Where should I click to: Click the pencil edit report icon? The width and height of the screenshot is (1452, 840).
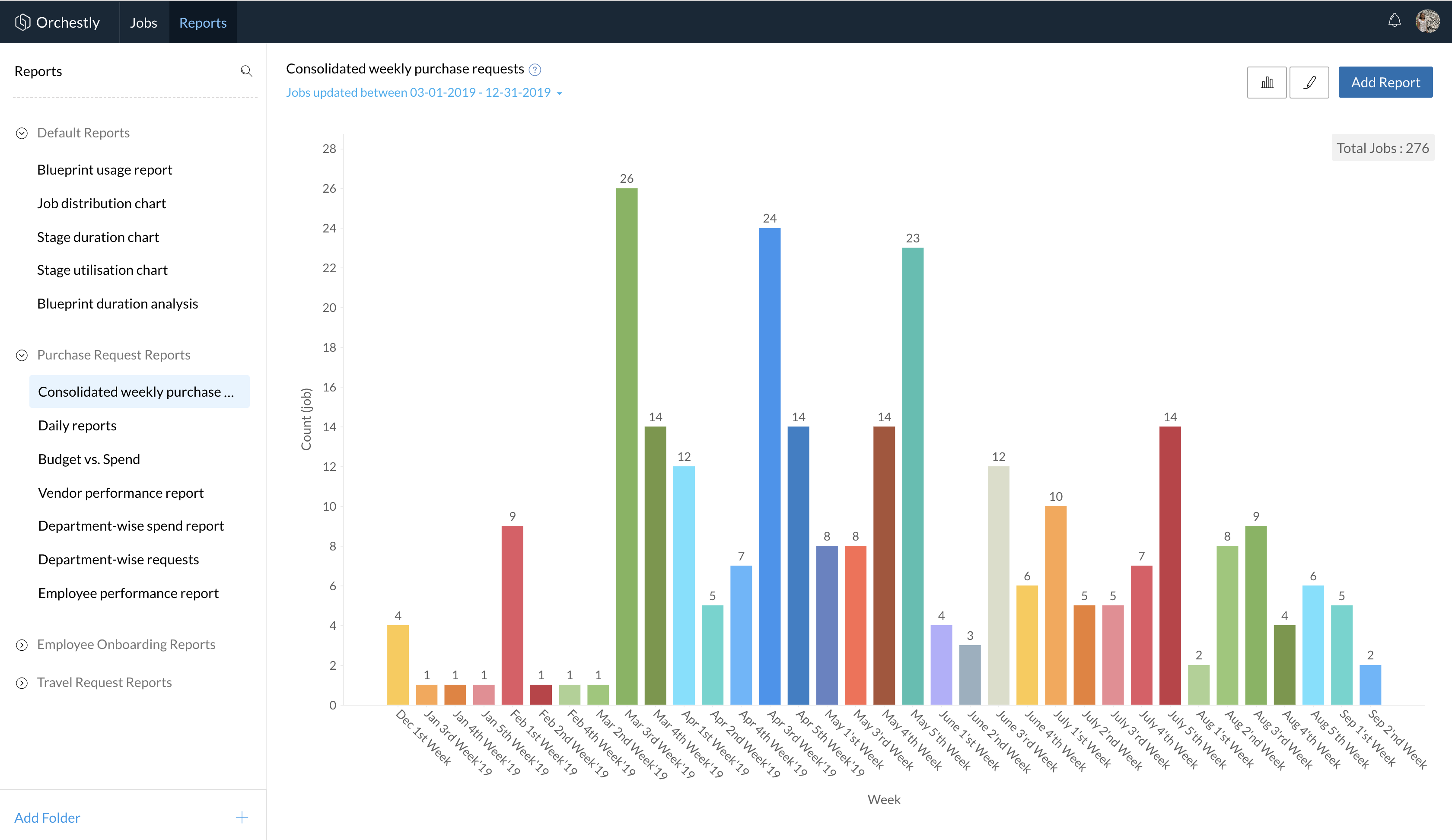point(1309,83)
